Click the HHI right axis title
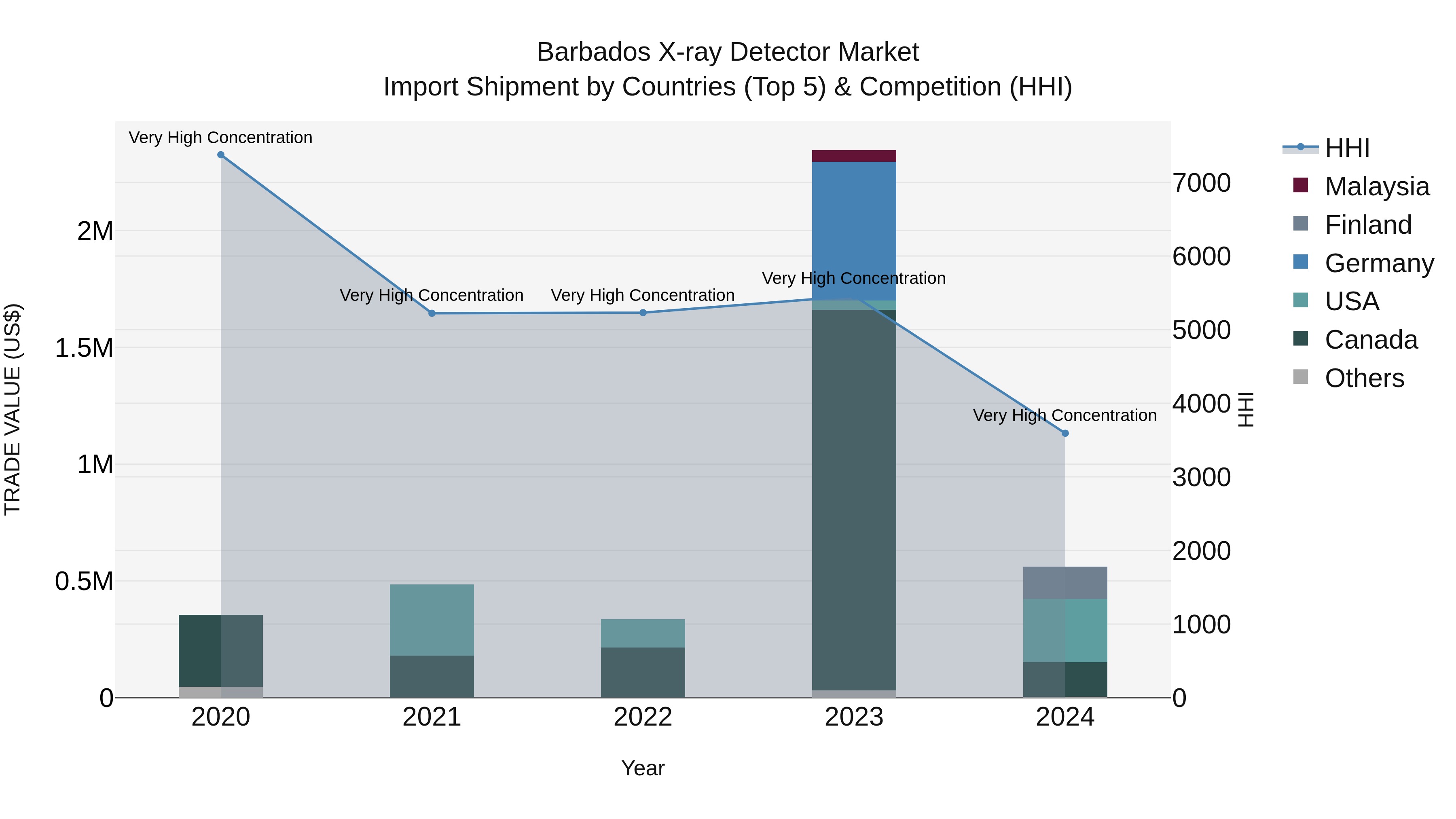The height and width of the screenshot is (819, 1456). point(1246,409)
